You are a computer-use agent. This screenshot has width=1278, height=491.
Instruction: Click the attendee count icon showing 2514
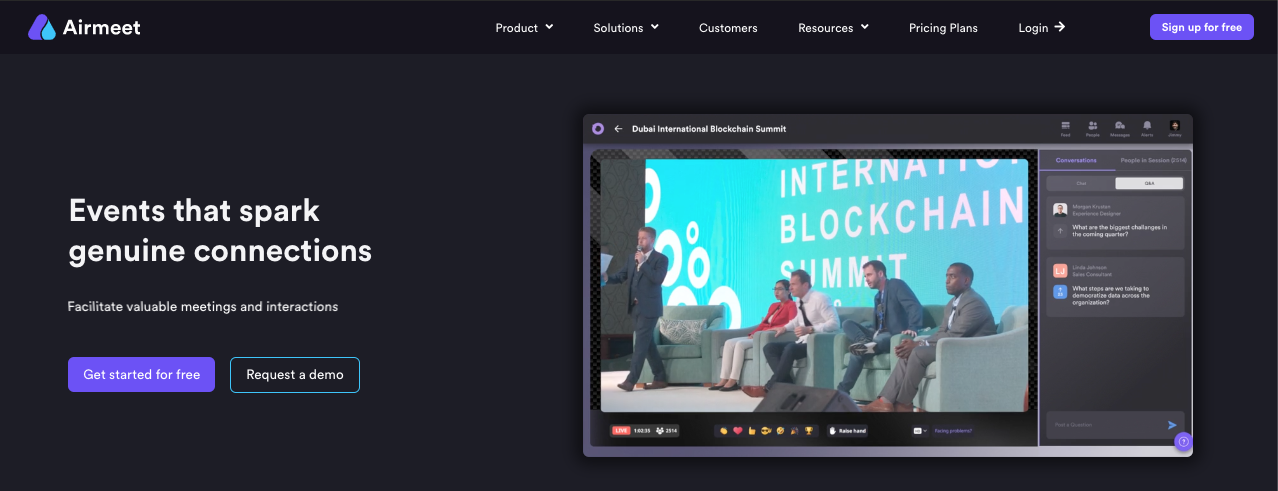660,431
